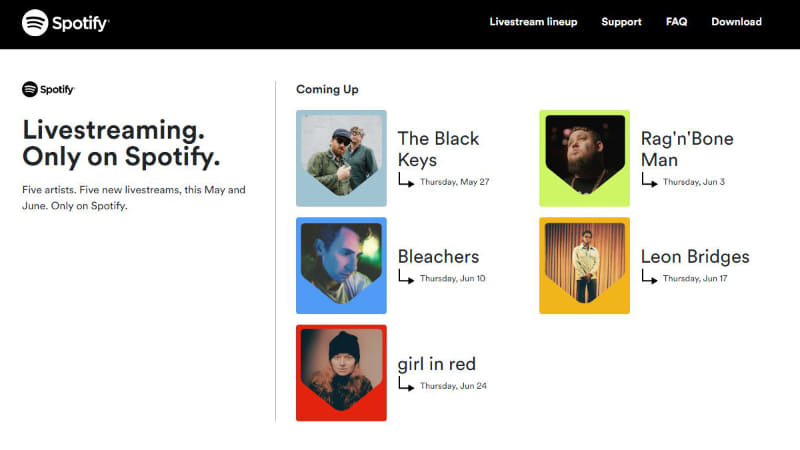Viewport: 800px width, 450px height.
Task: Click the Five artists description paragraph
Action: 134,198
